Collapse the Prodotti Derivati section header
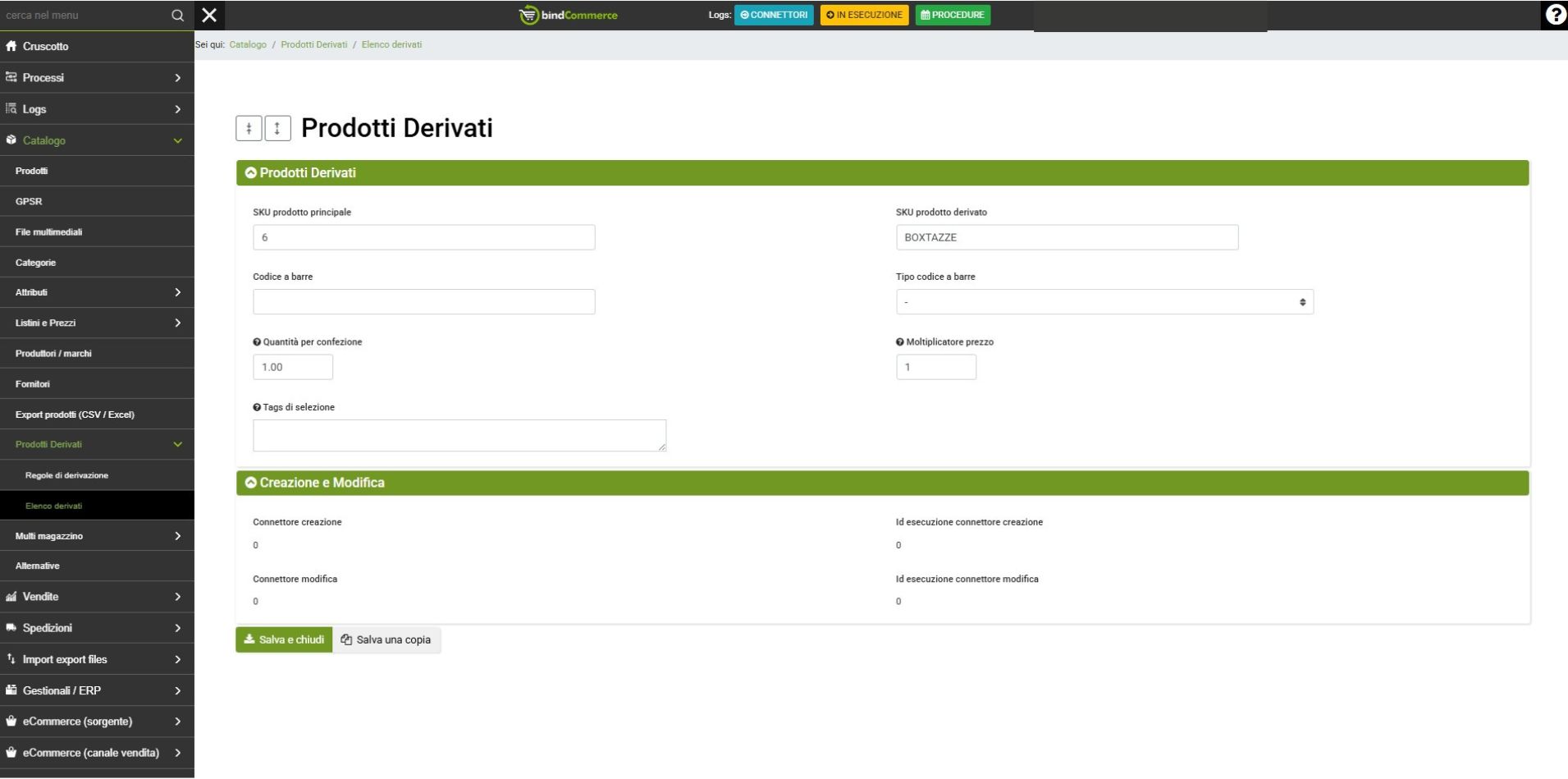 pos(251,173)
